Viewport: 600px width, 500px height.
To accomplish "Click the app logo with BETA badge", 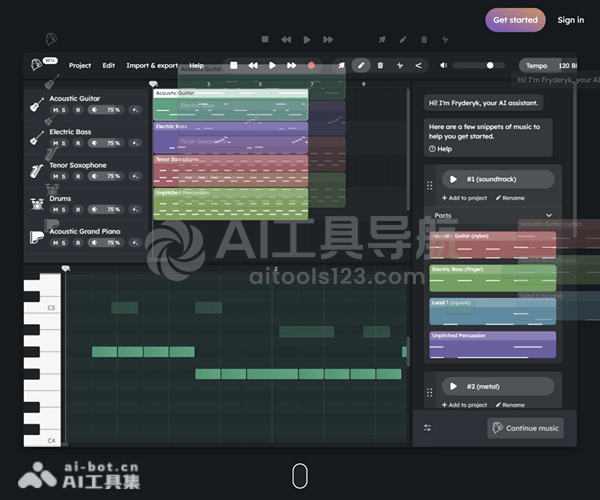I will (x=44, y=64).
